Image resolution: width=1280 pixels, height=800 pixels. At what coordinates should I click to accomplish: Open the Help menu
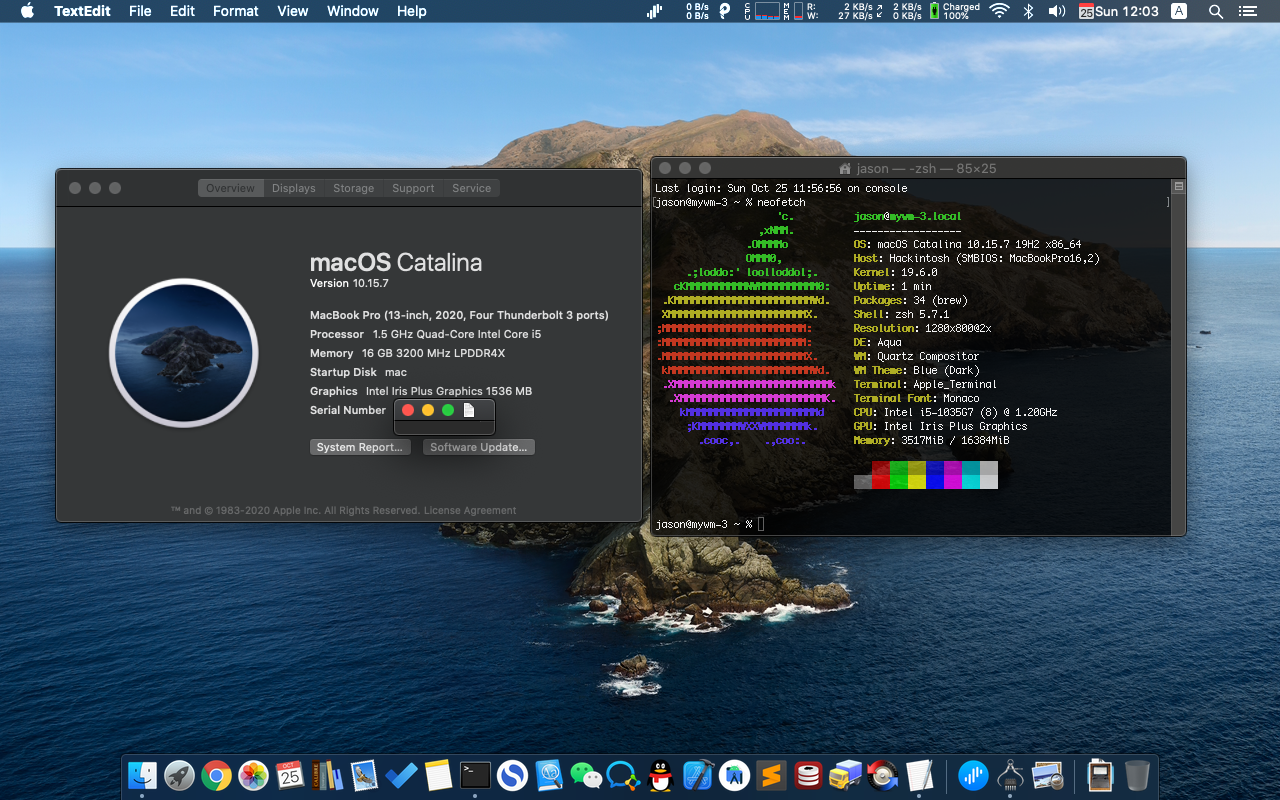(x=411, y=11)
